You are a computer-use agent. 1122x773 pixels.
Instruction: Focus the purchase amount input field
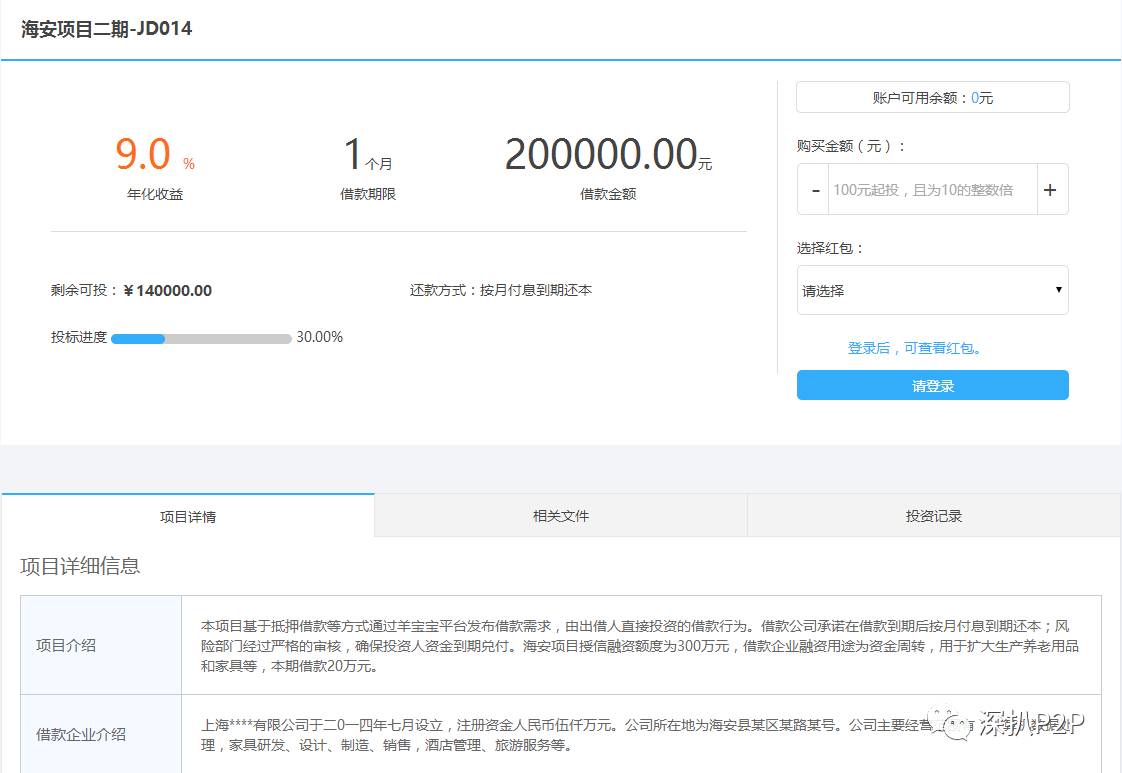tap(932, 190)
